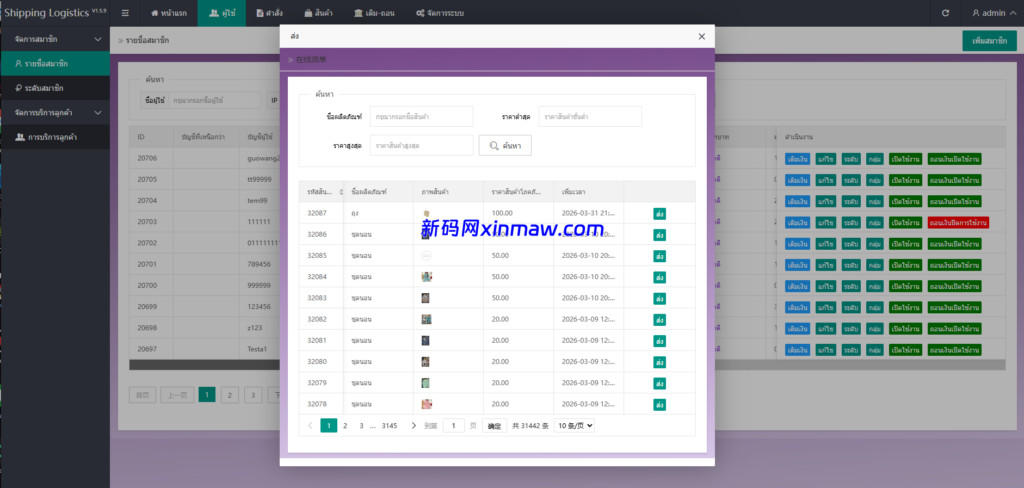Screen dimensions: 1024x488
Task: Send product 32086 with its ส่ง button
Action: [x=660, y=235]
